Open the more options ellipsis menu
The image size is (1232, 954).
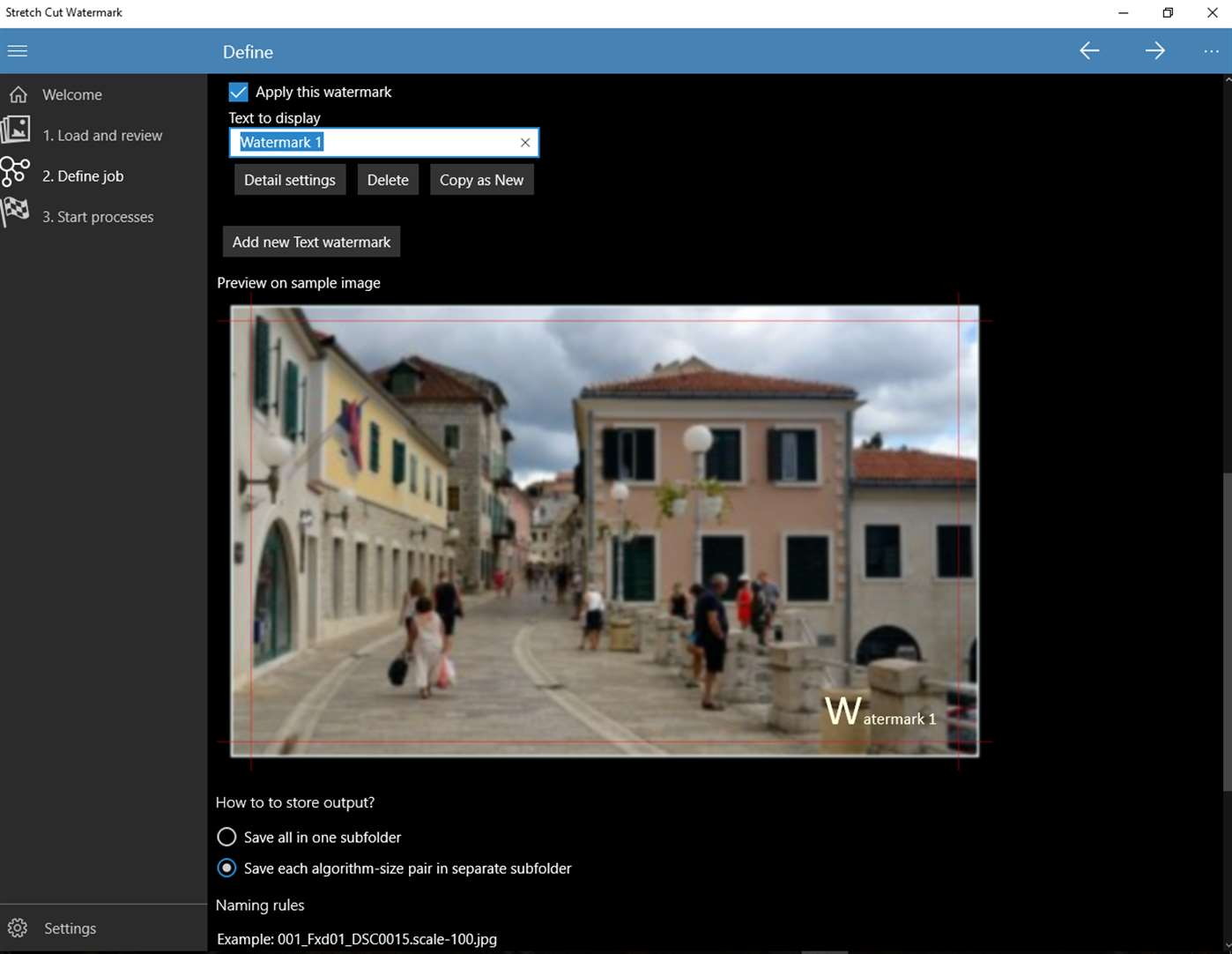coord(1211,52)
